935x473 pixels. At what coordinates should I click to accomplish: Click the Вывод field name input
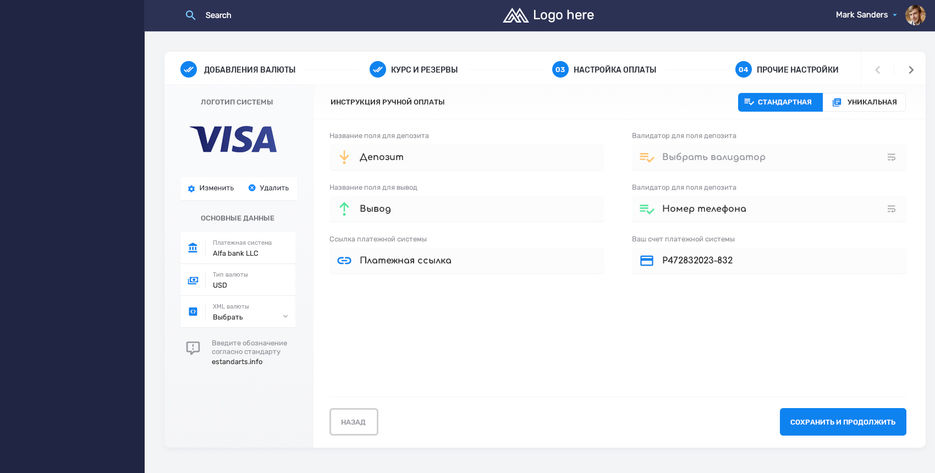(x=466, y=209)
